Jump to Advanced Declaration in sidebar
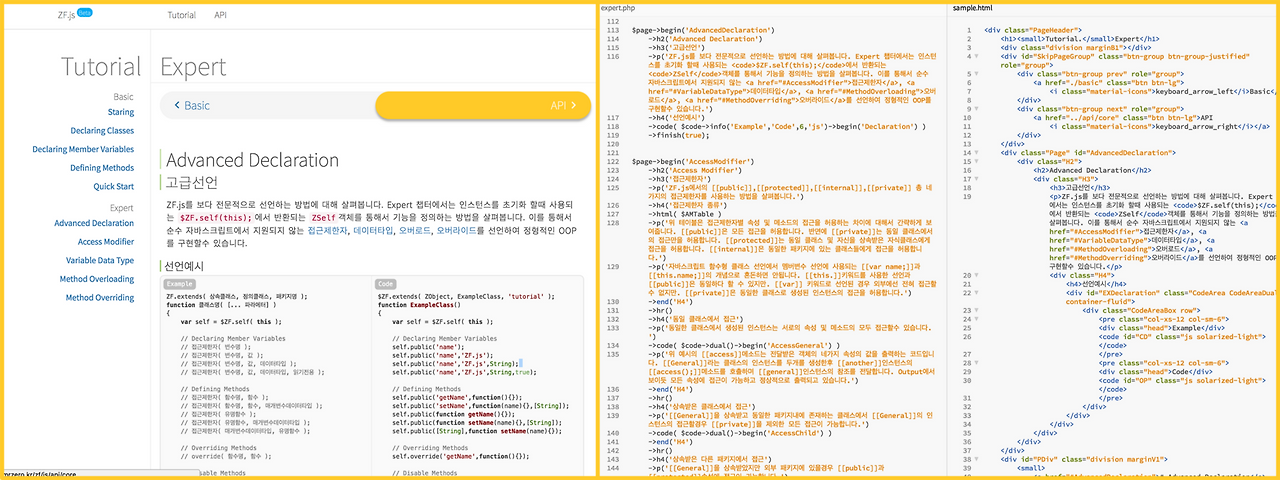 click(94, 224)
